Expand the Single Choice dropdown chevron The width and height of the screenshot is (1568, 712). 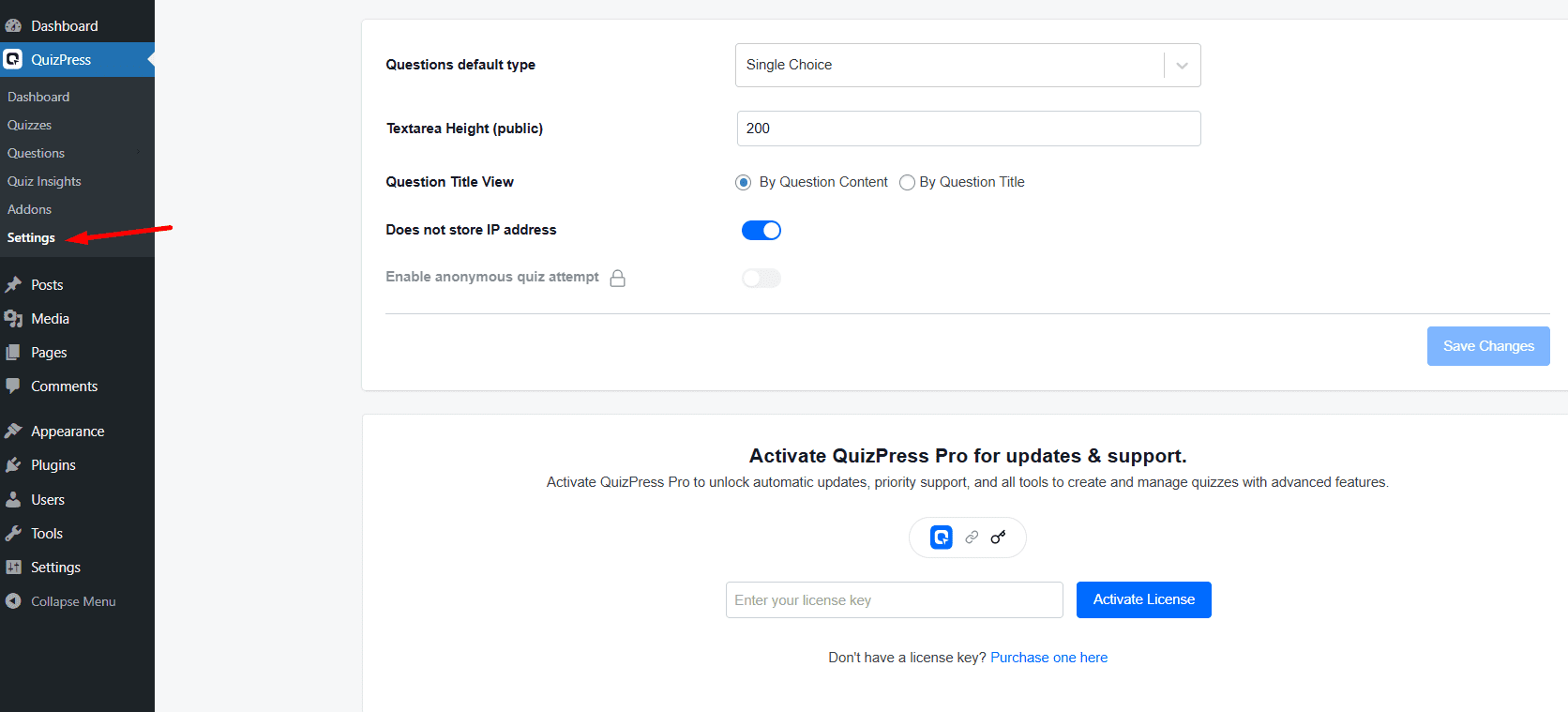pos(1182,65)
